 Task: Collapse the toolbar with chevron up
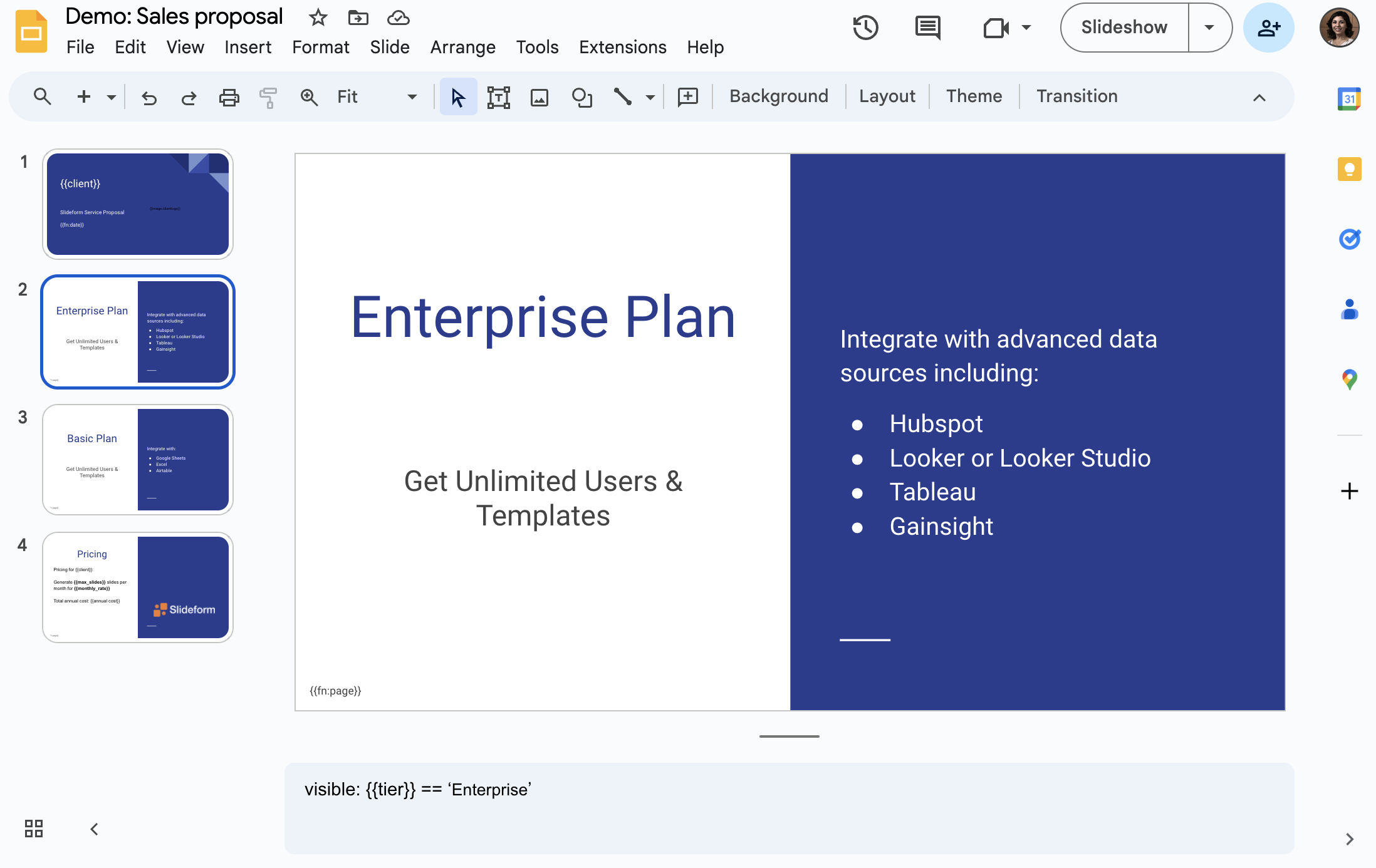coord(1259,98)
